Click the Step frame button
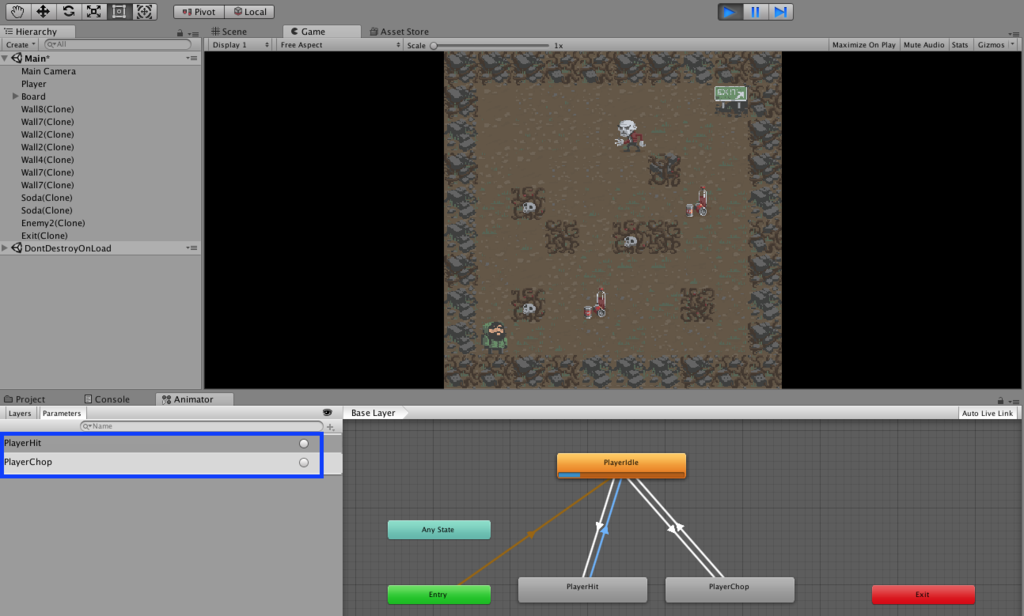The image size is (1024, 616). point(780,12)
